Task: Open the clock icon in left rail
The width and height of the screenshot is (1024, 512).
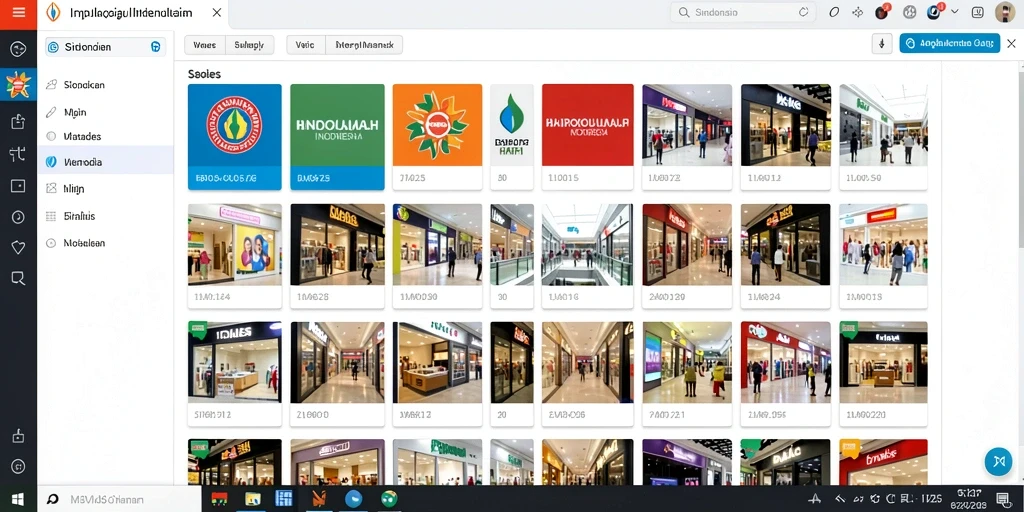Action: (x=18, y=217)
